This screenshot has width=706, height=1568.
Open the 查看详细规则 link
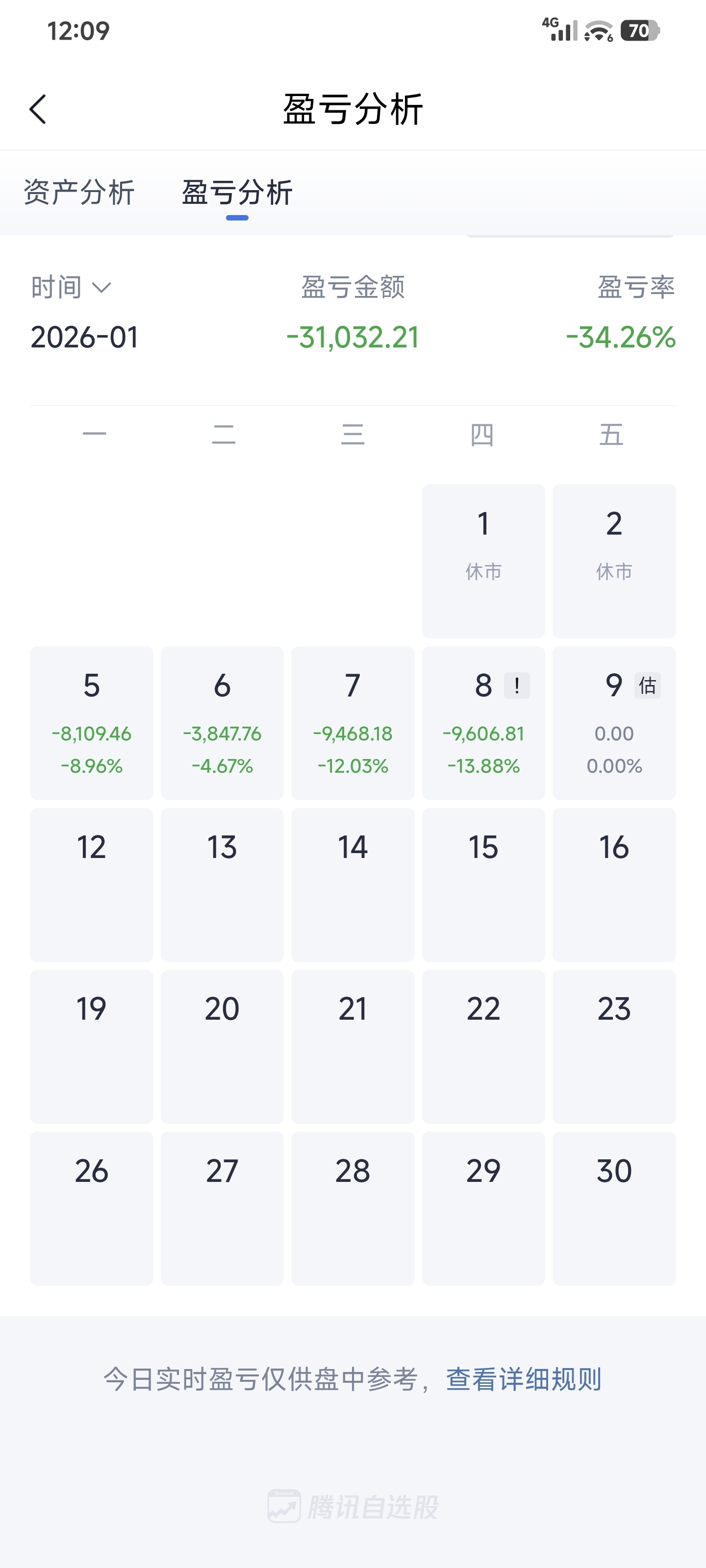pyautogui.click(x=523, y=1379)
